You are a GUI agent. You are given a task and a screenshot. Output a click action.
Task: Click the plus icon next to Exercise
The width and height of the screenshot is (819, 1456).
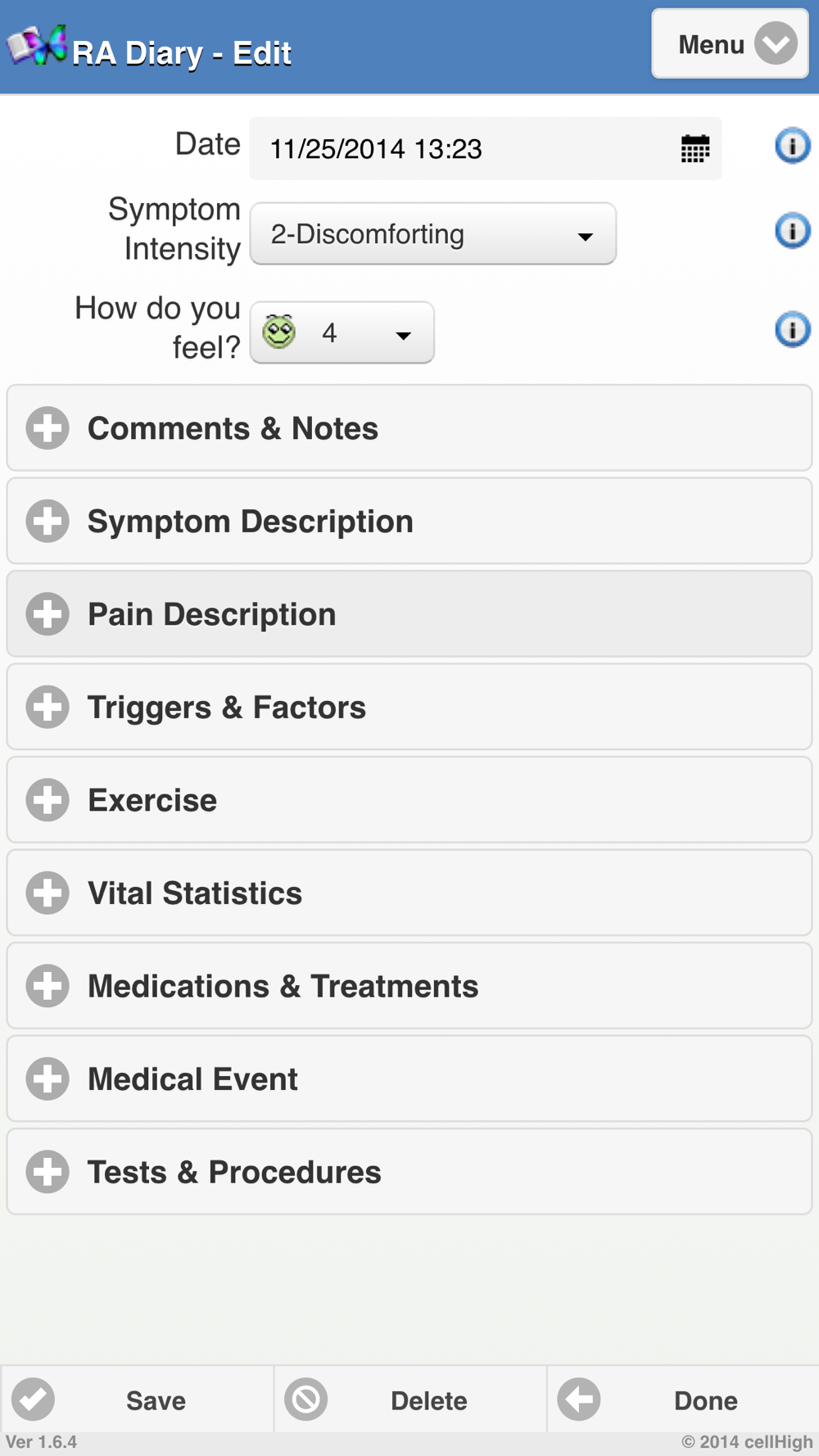point(48,800)
